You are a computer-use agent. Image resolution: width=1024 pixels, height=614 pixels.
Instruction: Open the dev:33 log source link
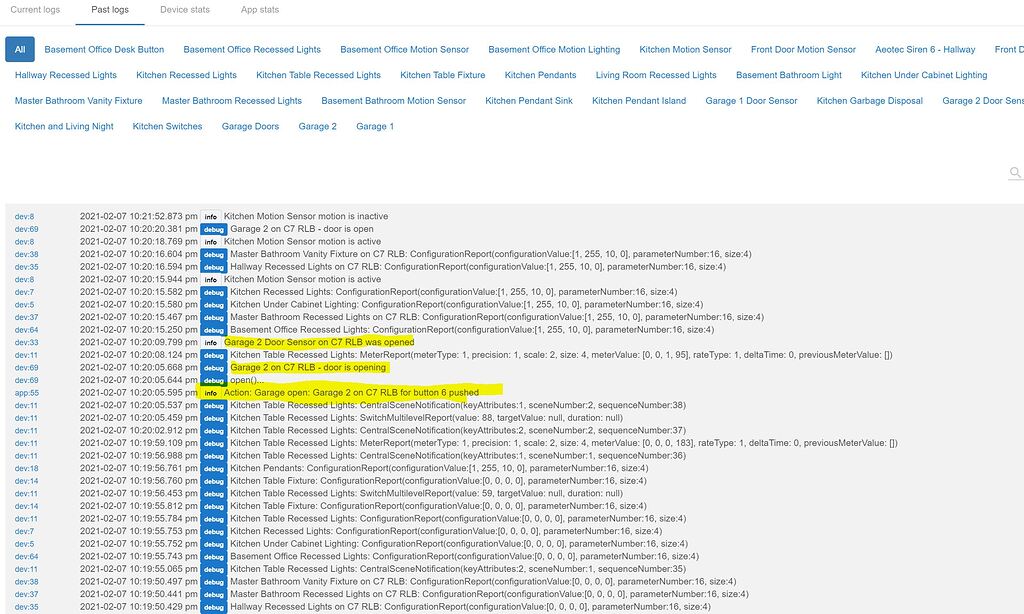[26, 342]
